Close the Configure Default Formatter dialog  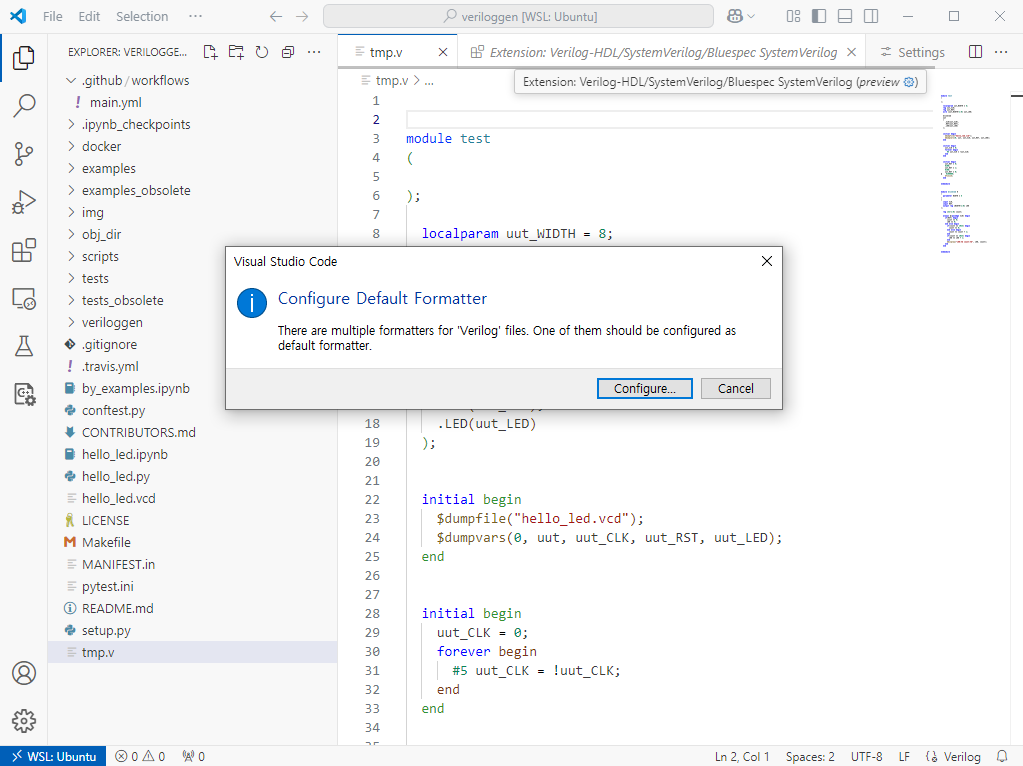click(x=767, y=261)
